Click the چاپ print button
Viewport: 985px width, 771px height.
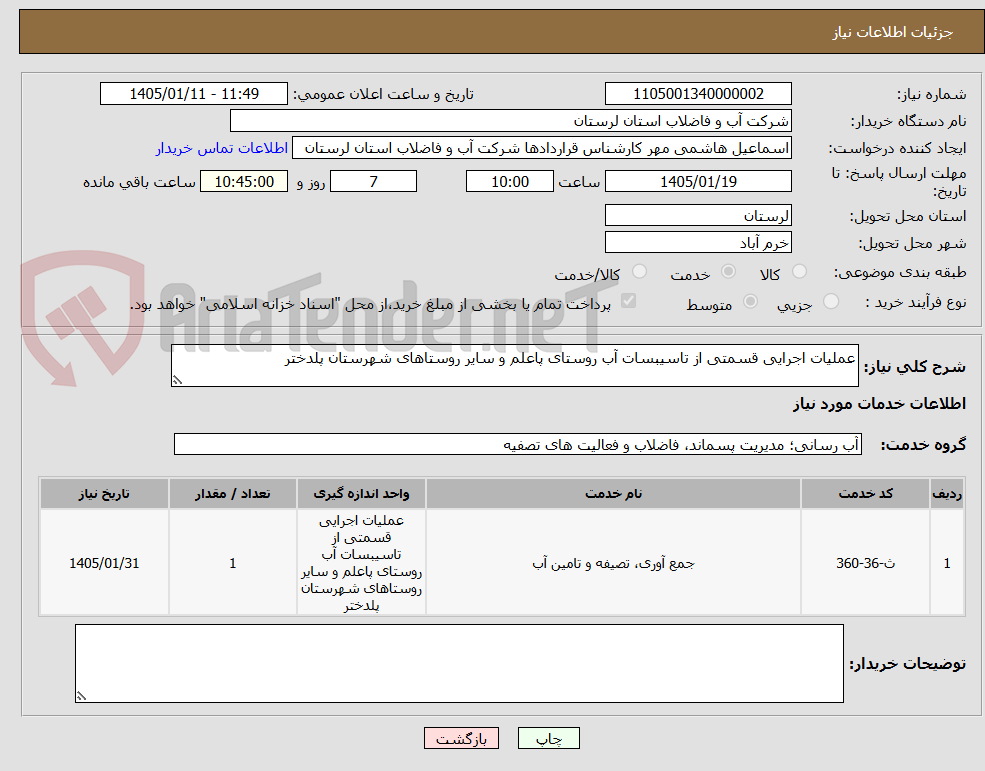click(x=548, y=738)
